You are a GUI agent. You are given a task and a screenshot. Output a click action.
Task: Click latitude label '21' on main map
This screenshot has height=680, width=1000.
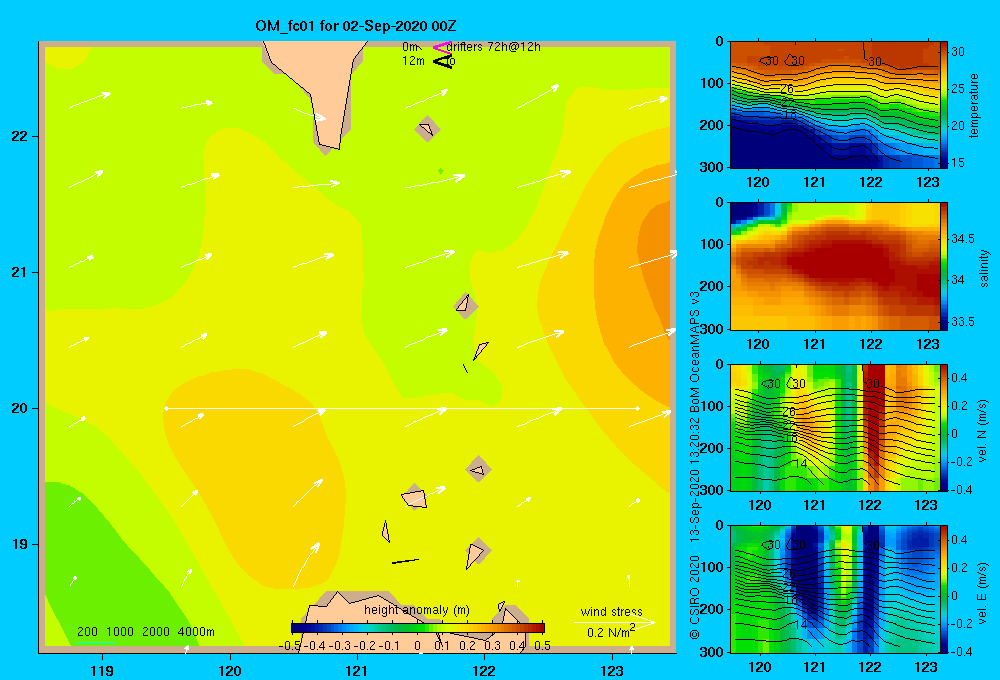click(19, 272)
